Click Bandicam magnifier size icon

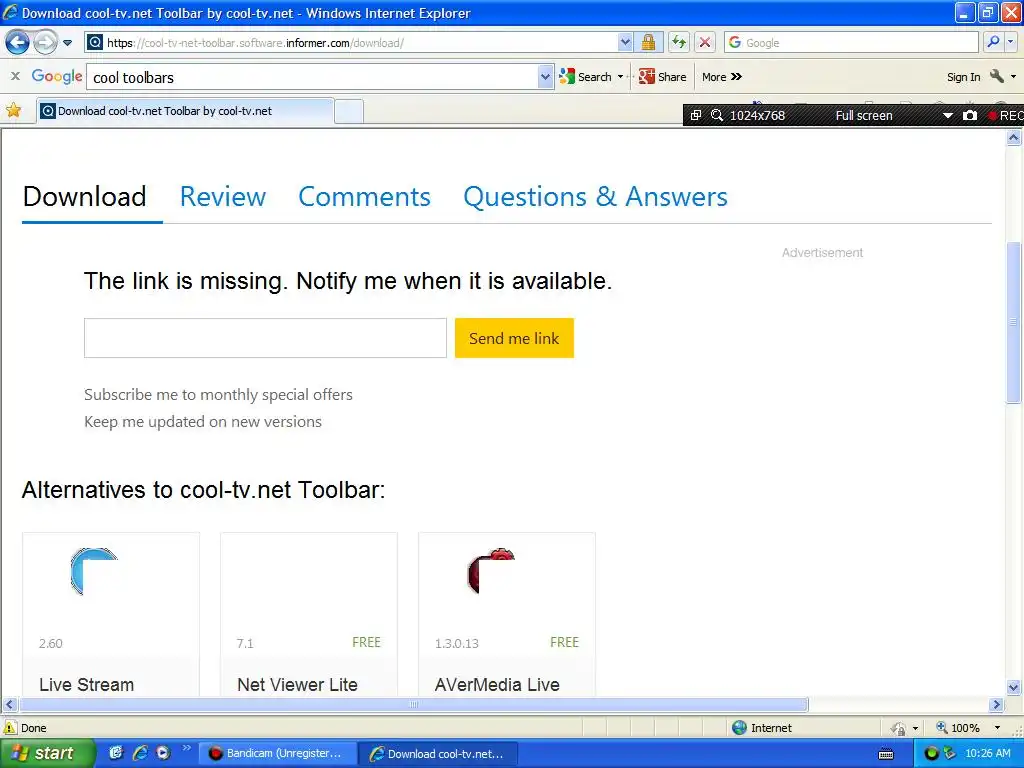[717, 116]
